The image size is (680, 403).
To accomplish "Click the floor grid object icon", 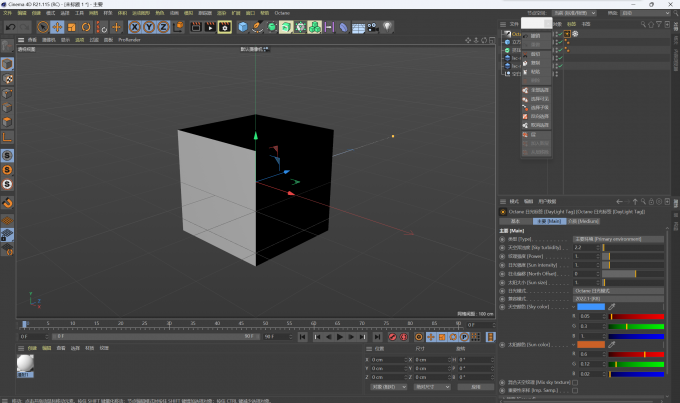I will tap(358, 28).
